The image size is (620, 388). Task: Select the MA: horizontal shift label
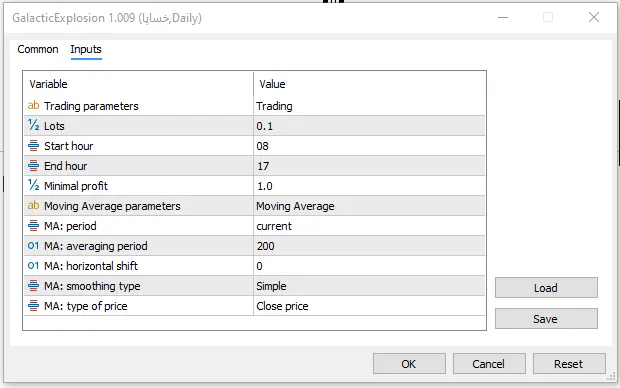[x=91, y=266]
